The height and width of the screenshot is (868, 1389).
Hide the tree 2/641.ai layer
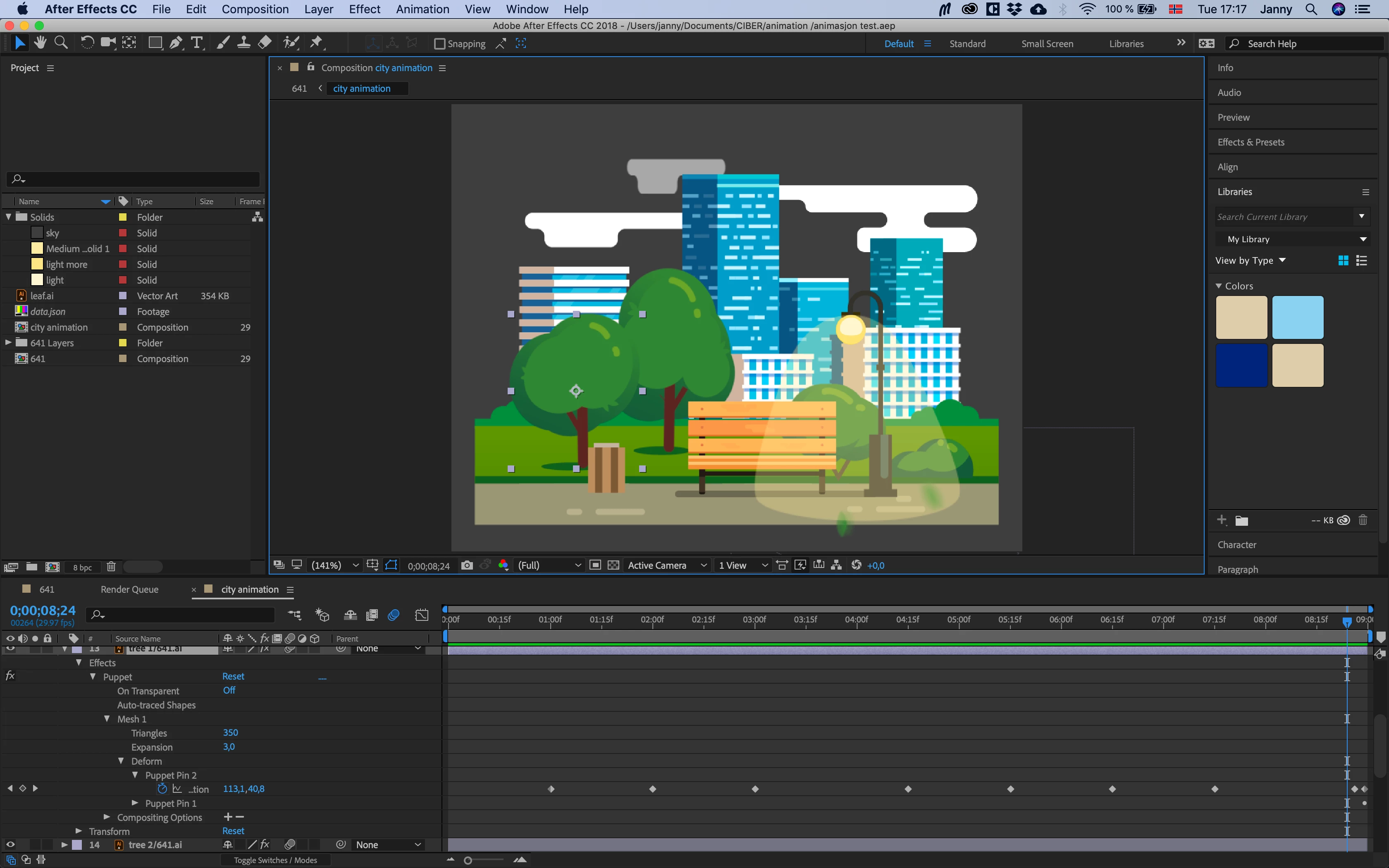click(x=10, y=844)
